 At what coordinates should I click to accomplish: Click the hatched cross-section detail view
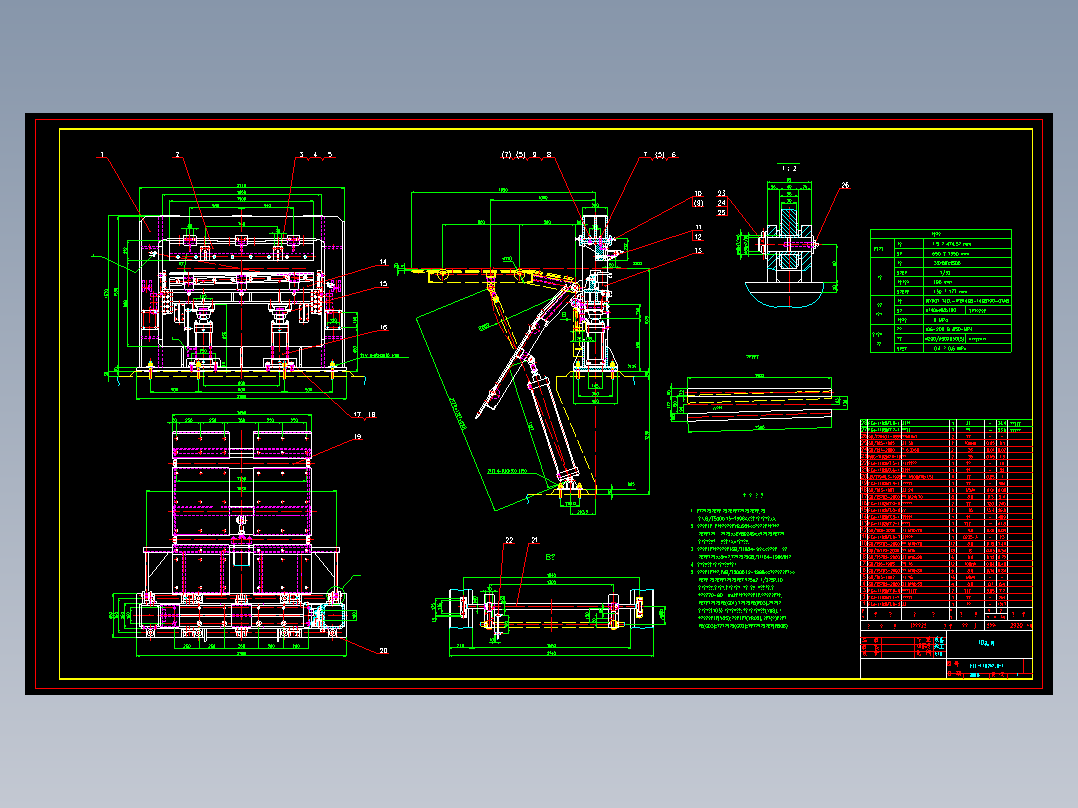pos(789,244)
